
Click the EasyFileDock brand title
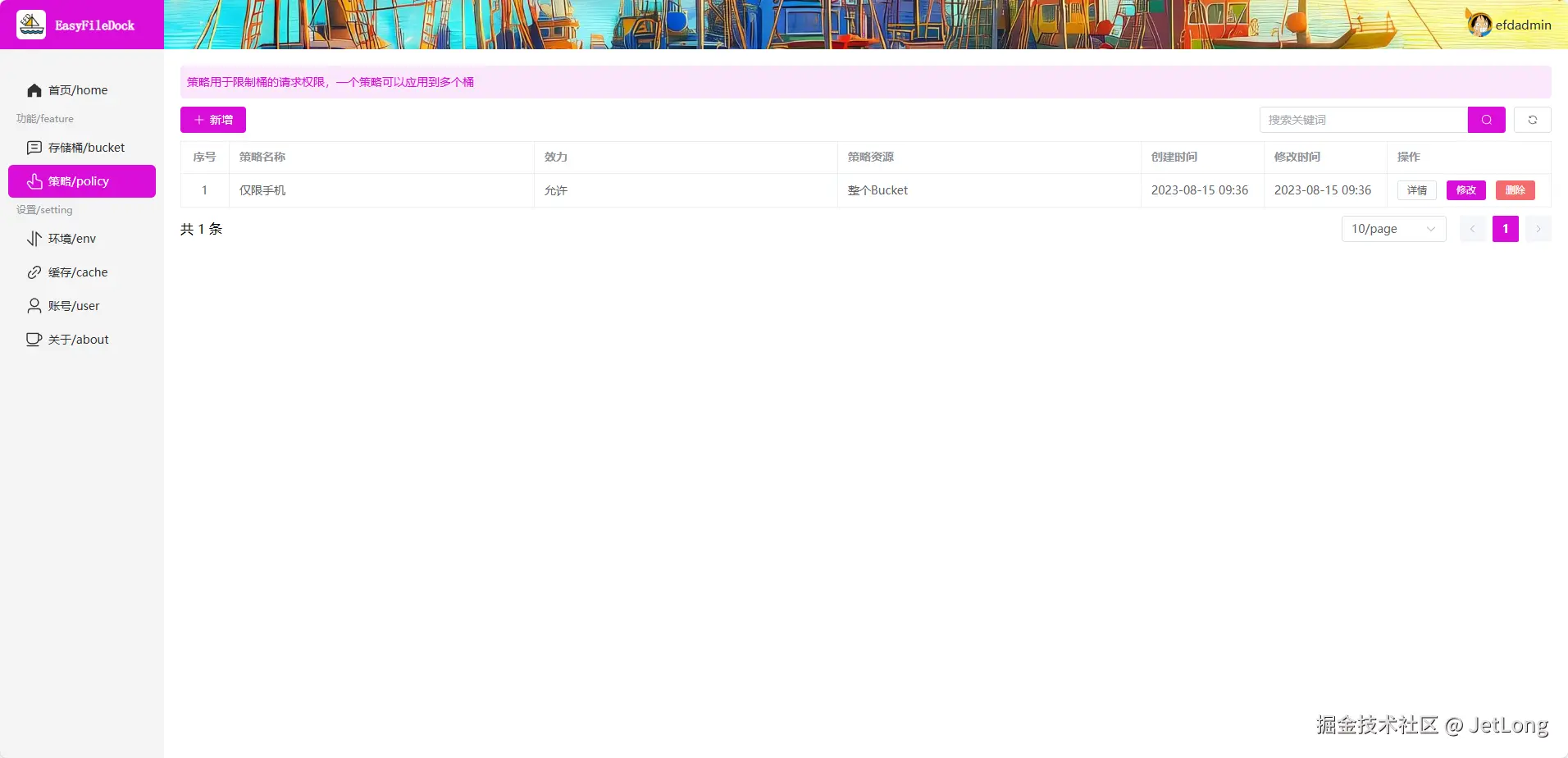pyautogui.click(x=95, y=25)
